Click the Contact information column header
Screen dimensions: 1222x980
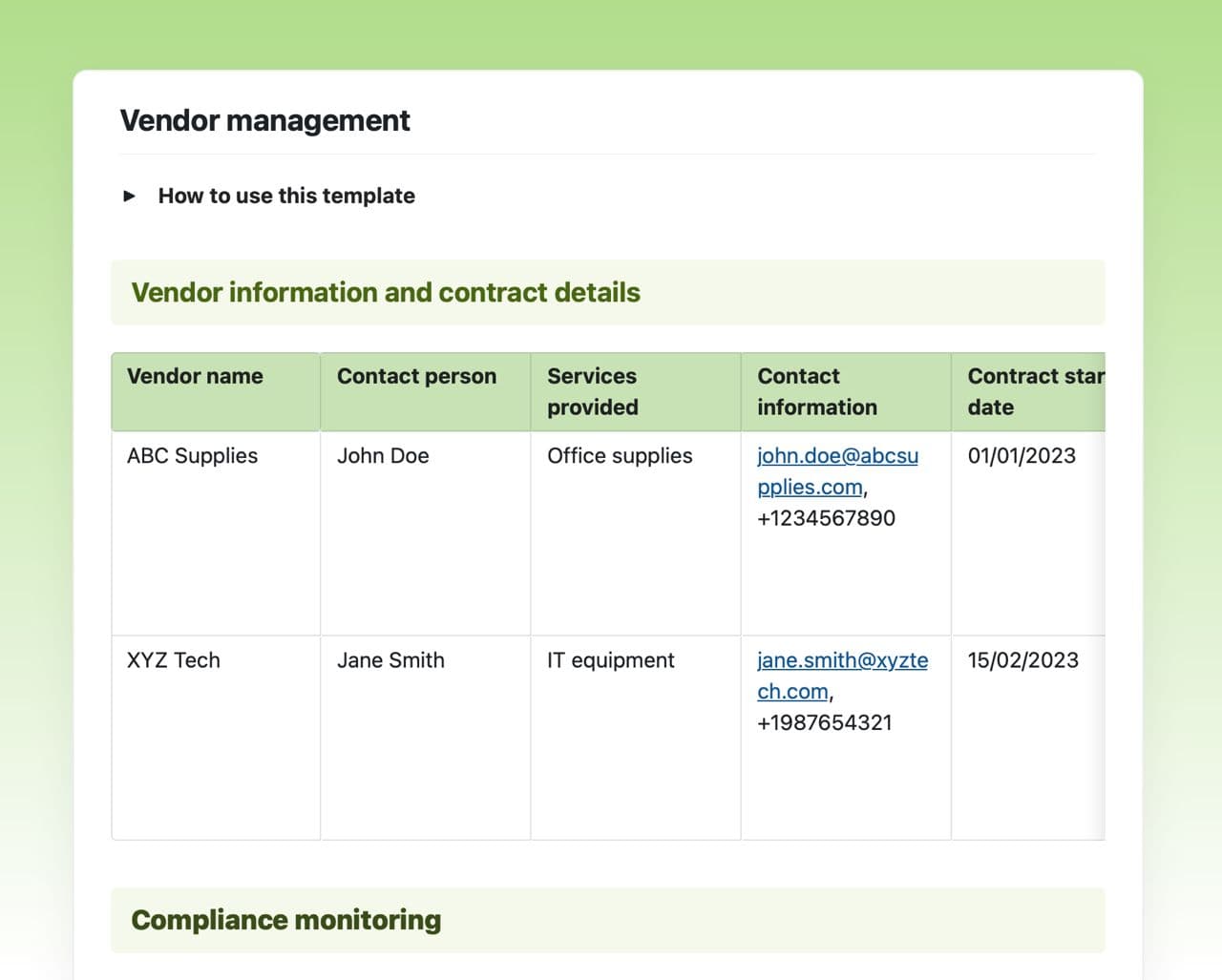coord(816,391)
